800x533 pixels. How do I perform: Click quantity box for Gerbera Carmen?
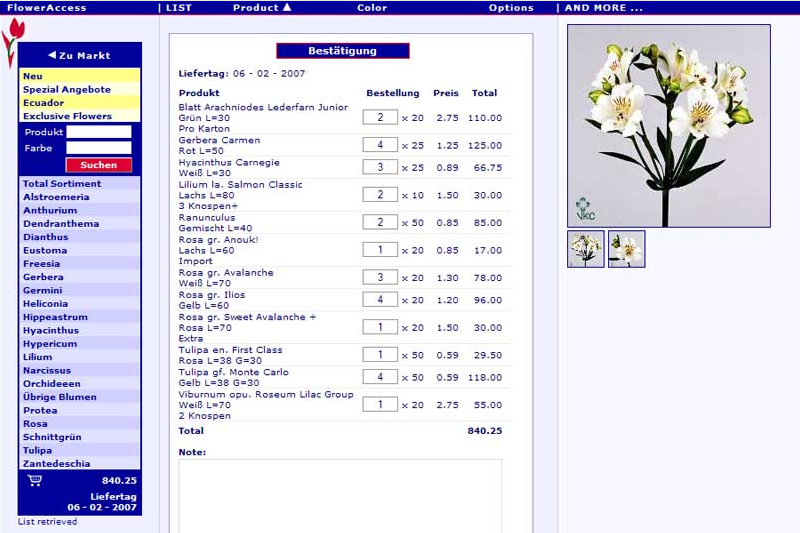point(380,145)
